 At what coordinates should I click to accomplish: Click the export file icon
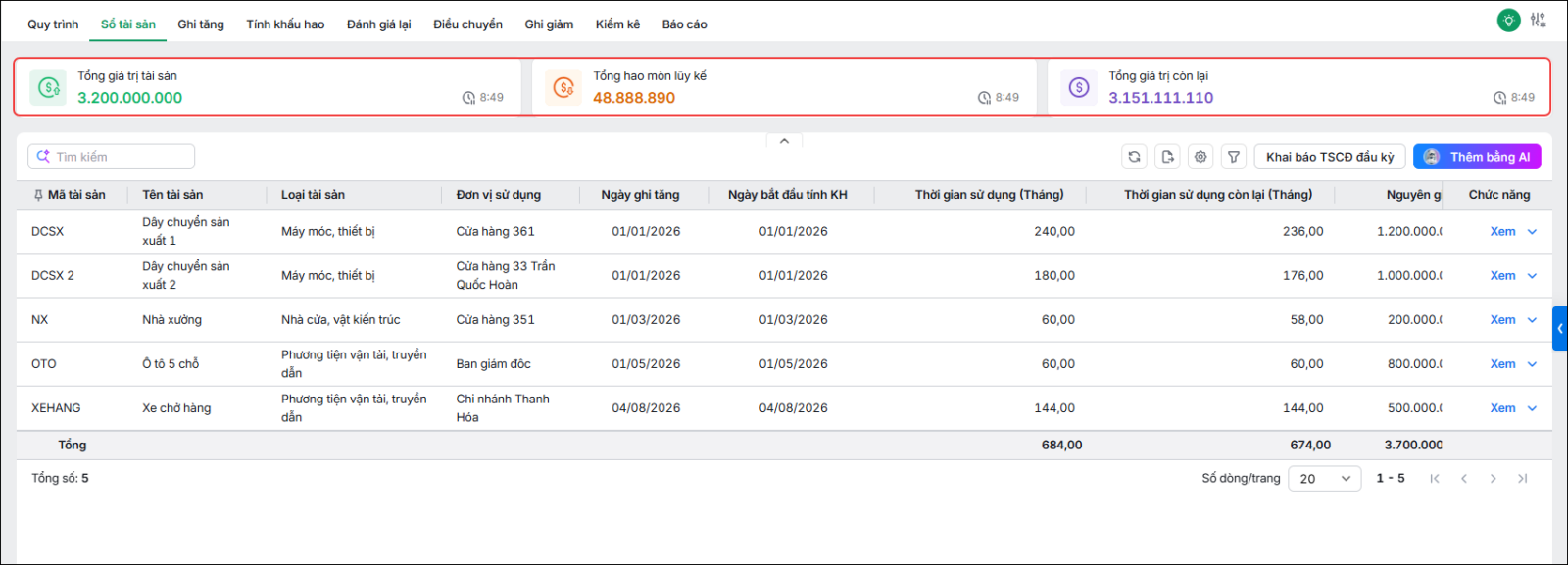1167,157
